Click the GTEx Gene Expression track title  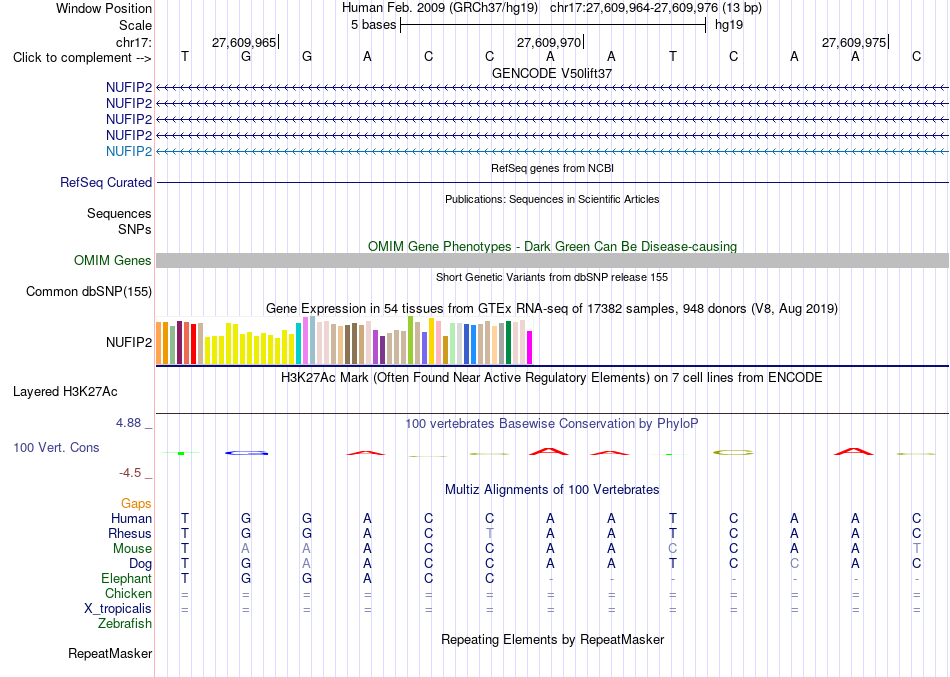pyautogui.click(x=552, y=308)
